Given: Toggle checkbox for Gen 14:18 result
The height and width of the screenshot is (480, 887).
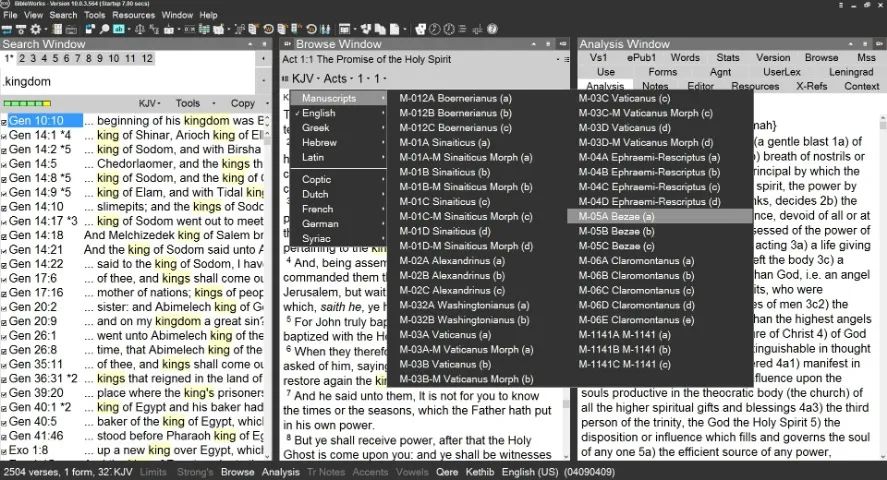Looking at the screenshot, I should point(4,236).
